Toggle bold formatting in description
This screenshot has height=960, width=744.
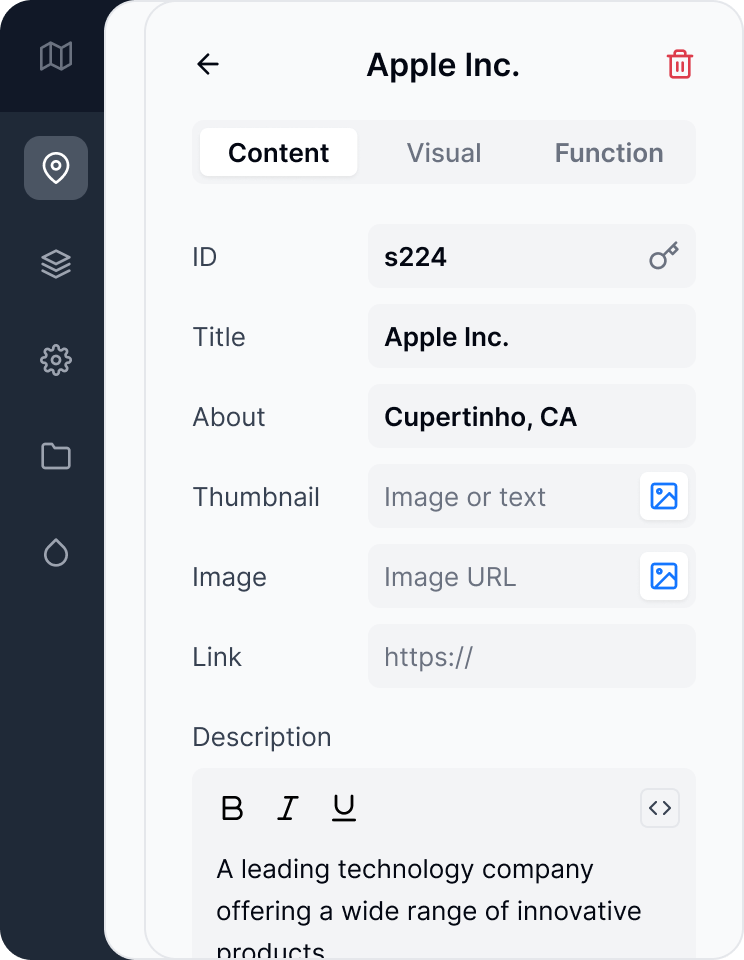[232, 808]
